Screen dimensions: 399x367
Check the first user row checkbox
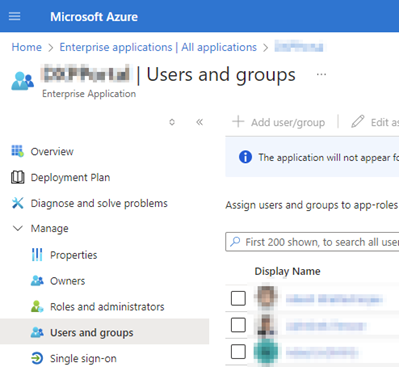coord(238,298)
